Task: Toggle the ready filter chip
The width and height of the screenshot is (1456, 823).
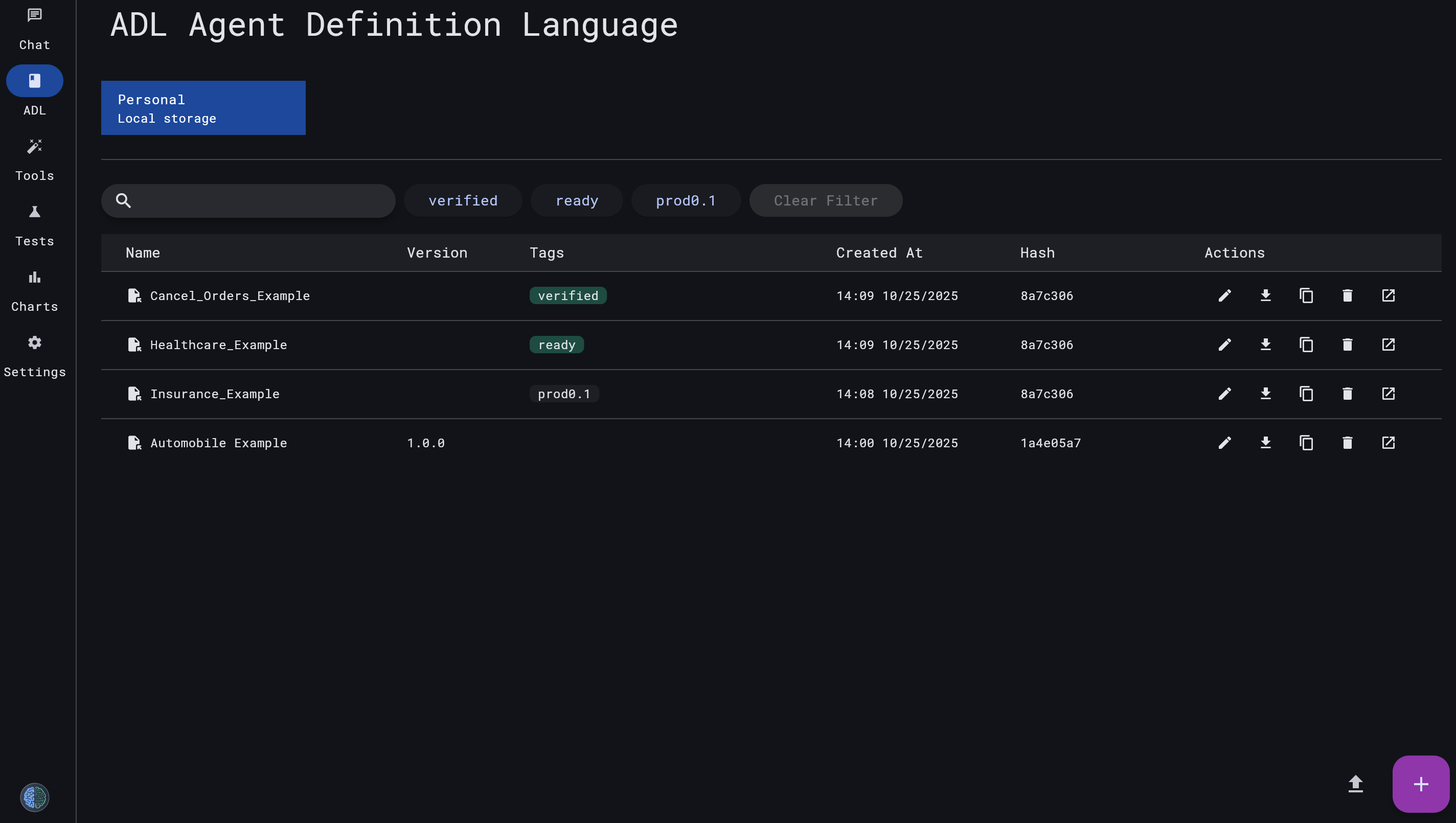Action: (x=576, y=201)
